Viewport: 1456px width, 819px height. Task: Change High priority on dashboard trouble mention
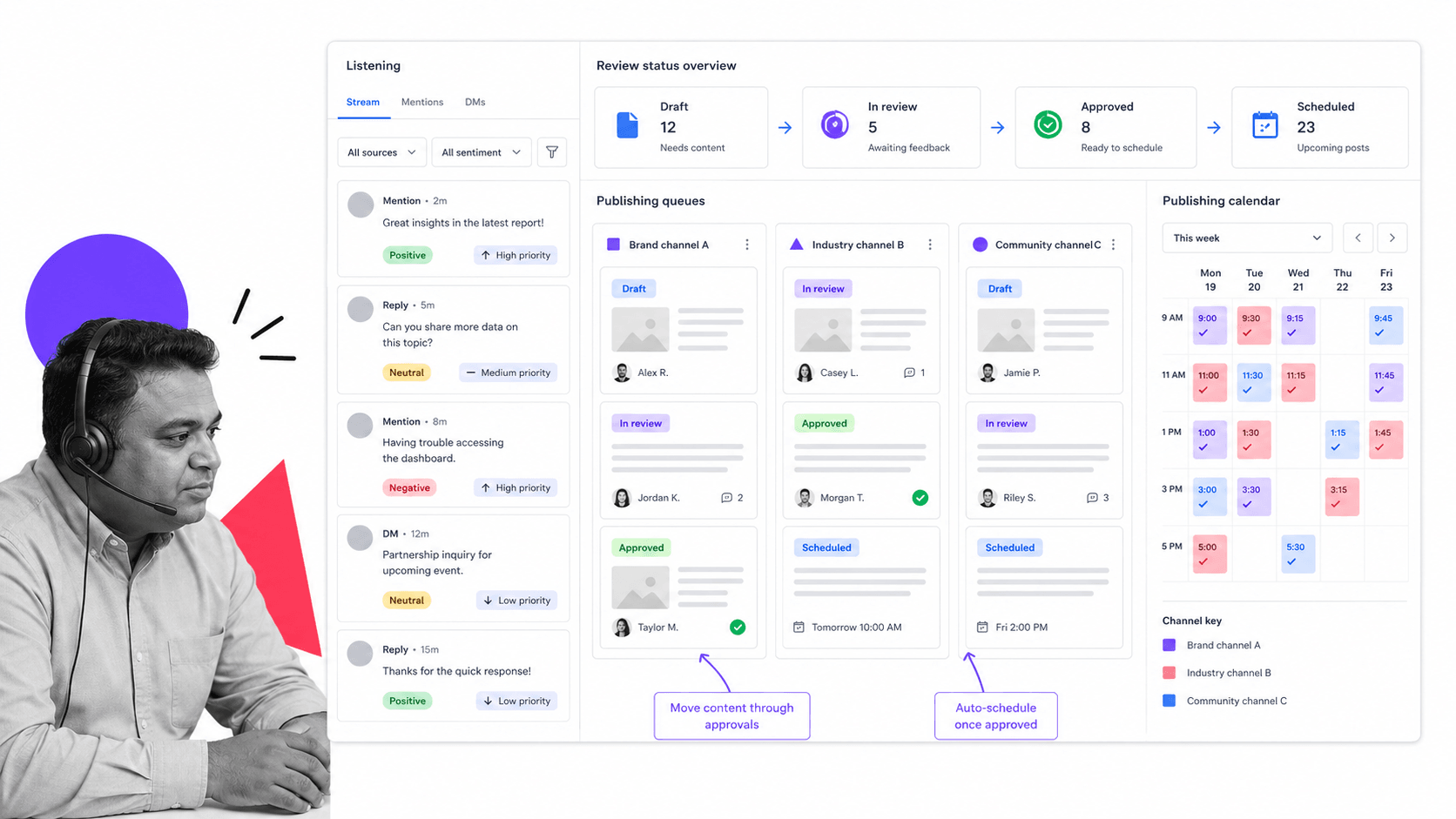[x=516, y=487]
